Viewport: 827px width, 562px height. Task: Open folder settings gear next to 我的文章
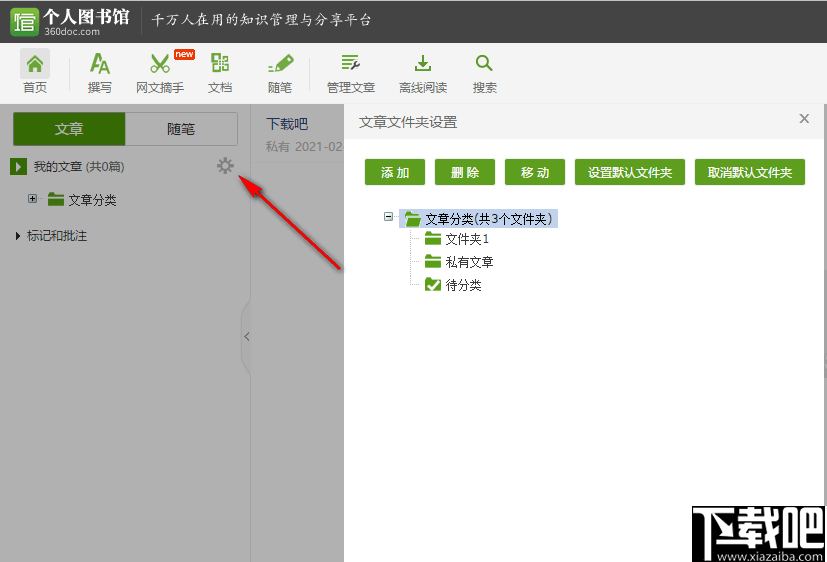[x=225, y=166]
